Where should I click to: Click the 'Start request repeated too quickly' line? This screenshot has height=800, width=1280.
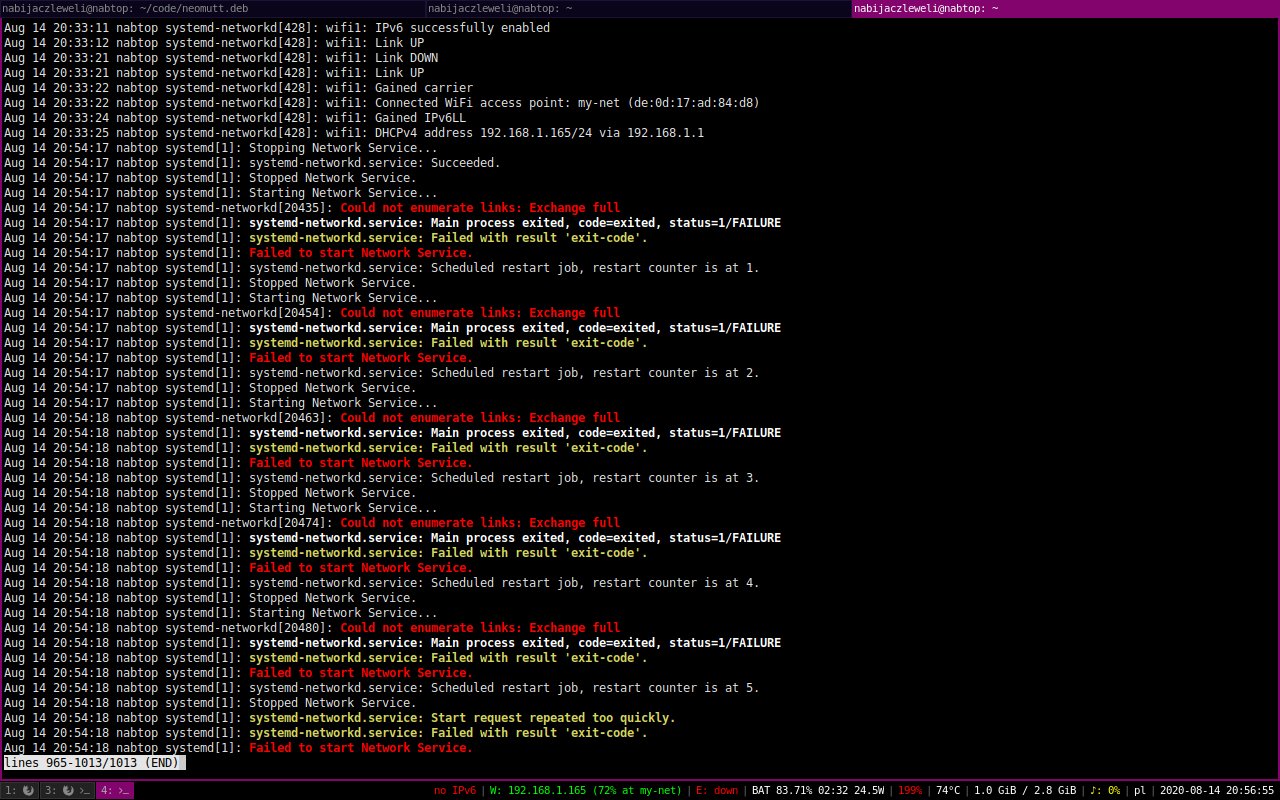tap(461, 718)
